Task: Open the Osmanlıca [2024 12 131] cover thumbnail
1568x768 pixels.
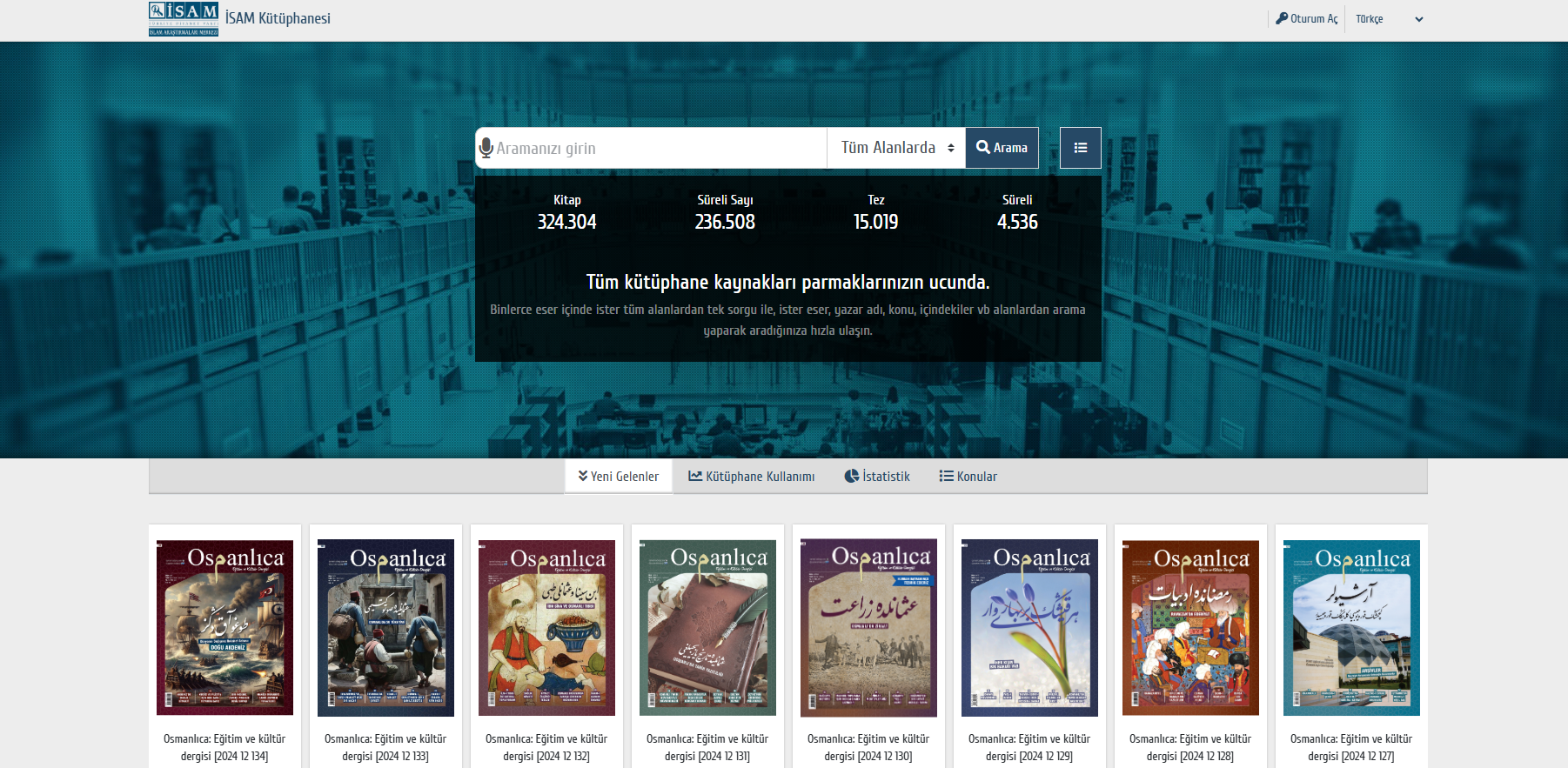Action: point(707,627)
